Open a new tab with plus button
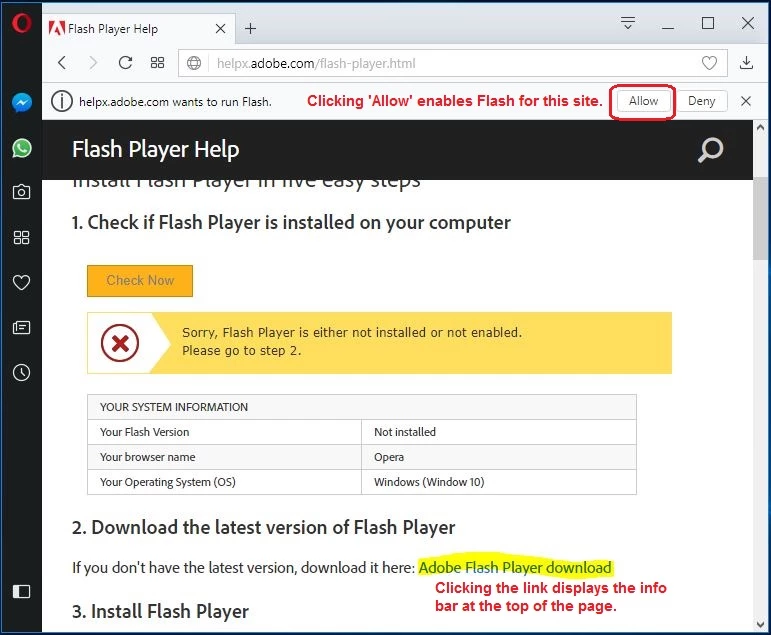 [250, 29]
